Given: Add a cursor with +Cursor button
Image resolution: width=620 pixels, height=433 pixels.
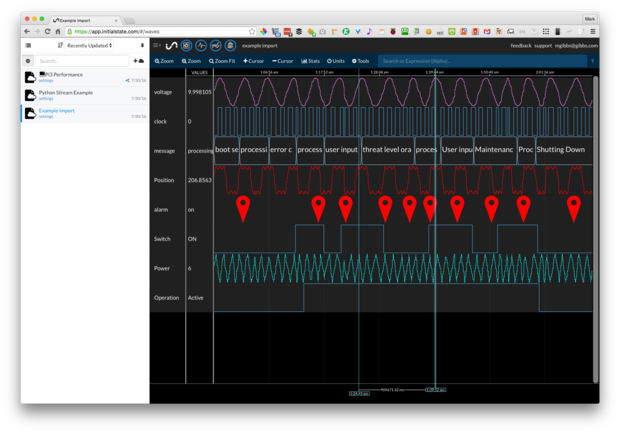Looking at the screenshot, I should (253, 61).
